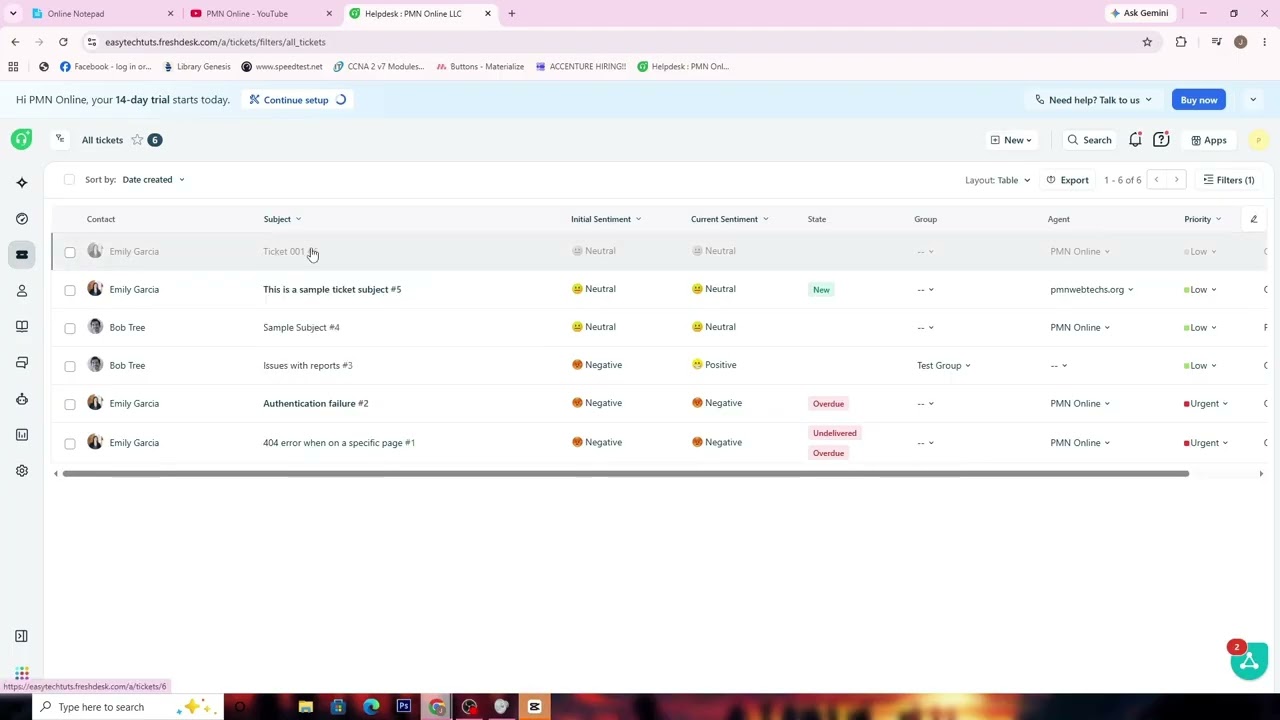Open the Sort by Date created dropdown
The height and width of the screenshot is (720, 1280).
(153, 180)
